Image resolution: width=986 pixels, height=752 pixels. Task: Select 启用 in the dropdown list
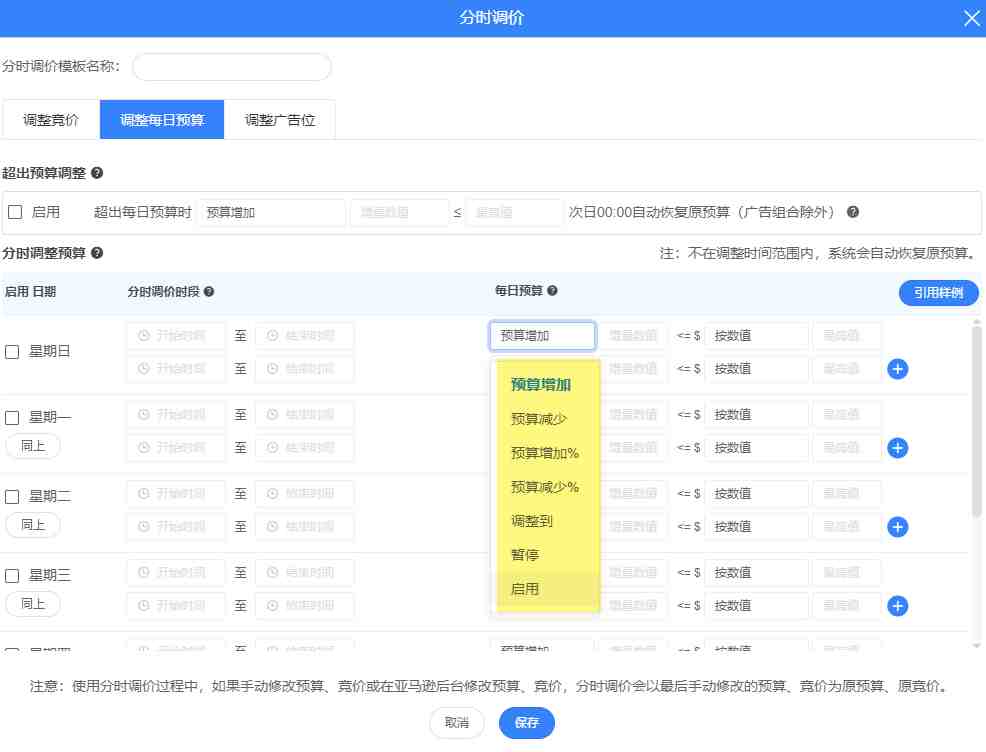(548, 589)
